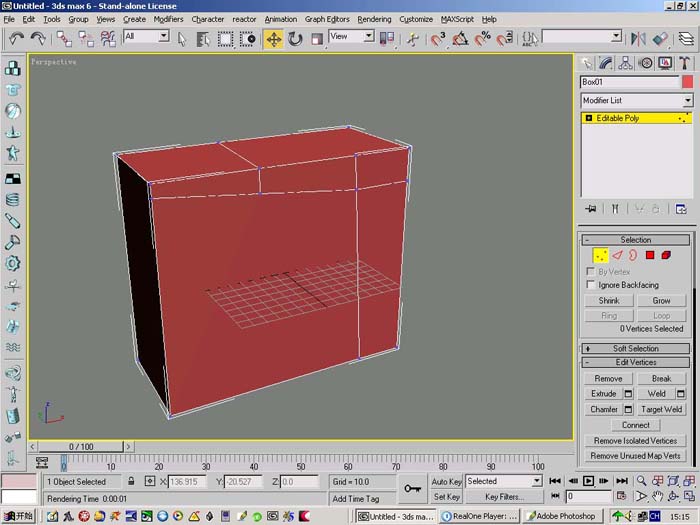Activate Select and Rotate tool

[295, 39]
